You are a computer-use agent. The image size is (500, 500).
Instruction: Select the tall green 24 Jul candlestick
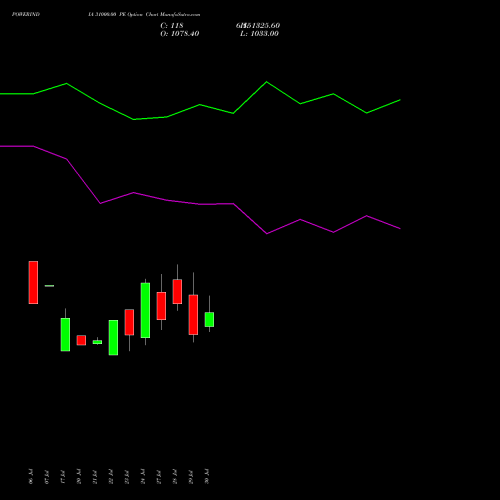[145, 310]
